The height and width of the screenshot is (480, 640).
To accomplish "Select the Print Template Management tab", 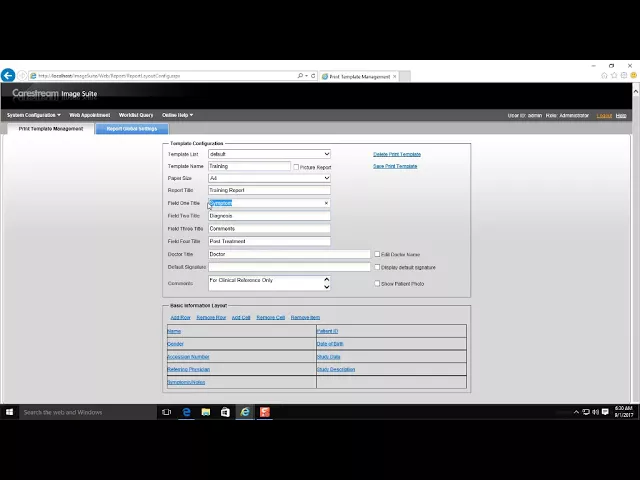I will click(x=51, y=129).
